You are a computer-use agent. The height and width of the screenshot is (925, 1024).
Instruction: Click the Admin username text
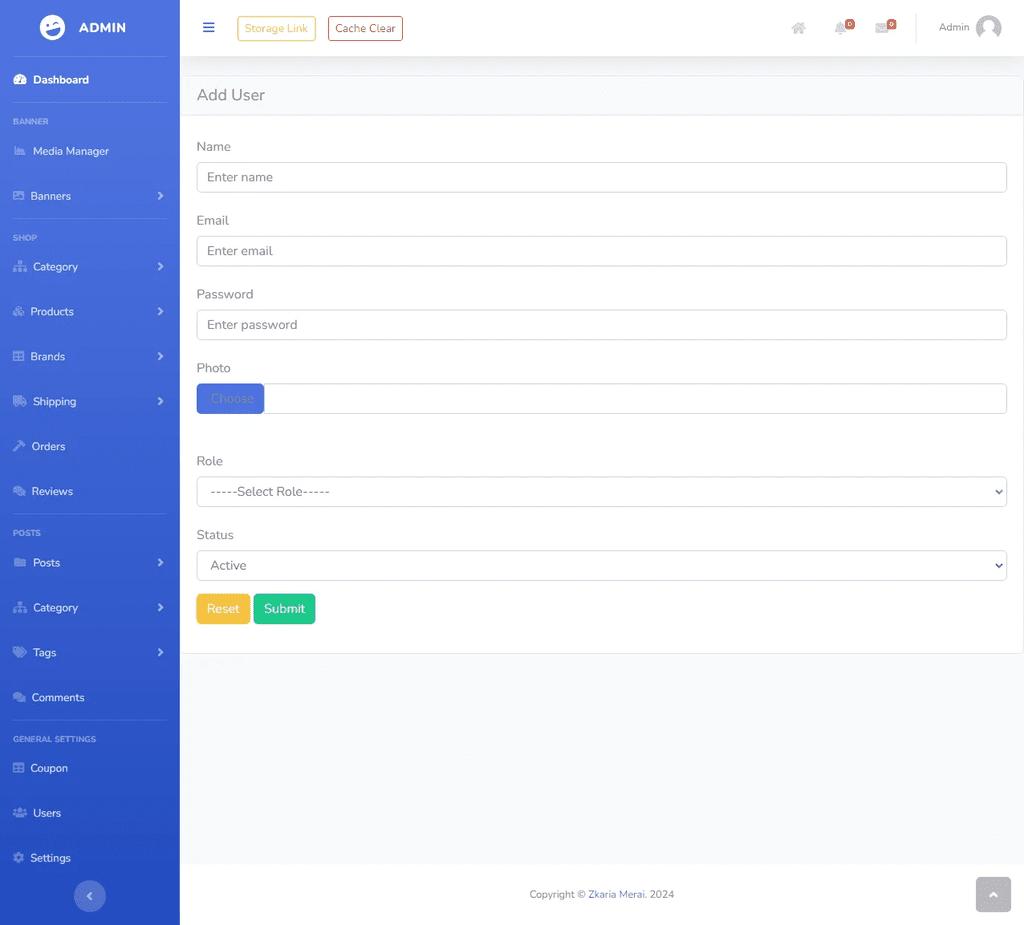953,27
